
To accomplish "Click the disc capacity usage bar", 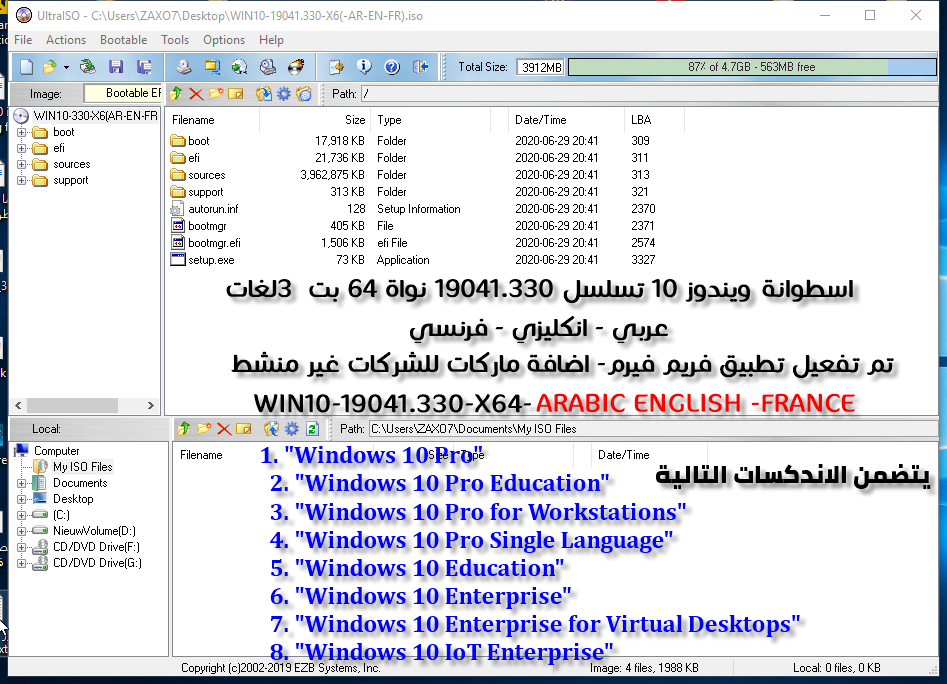I will point(751,67).
